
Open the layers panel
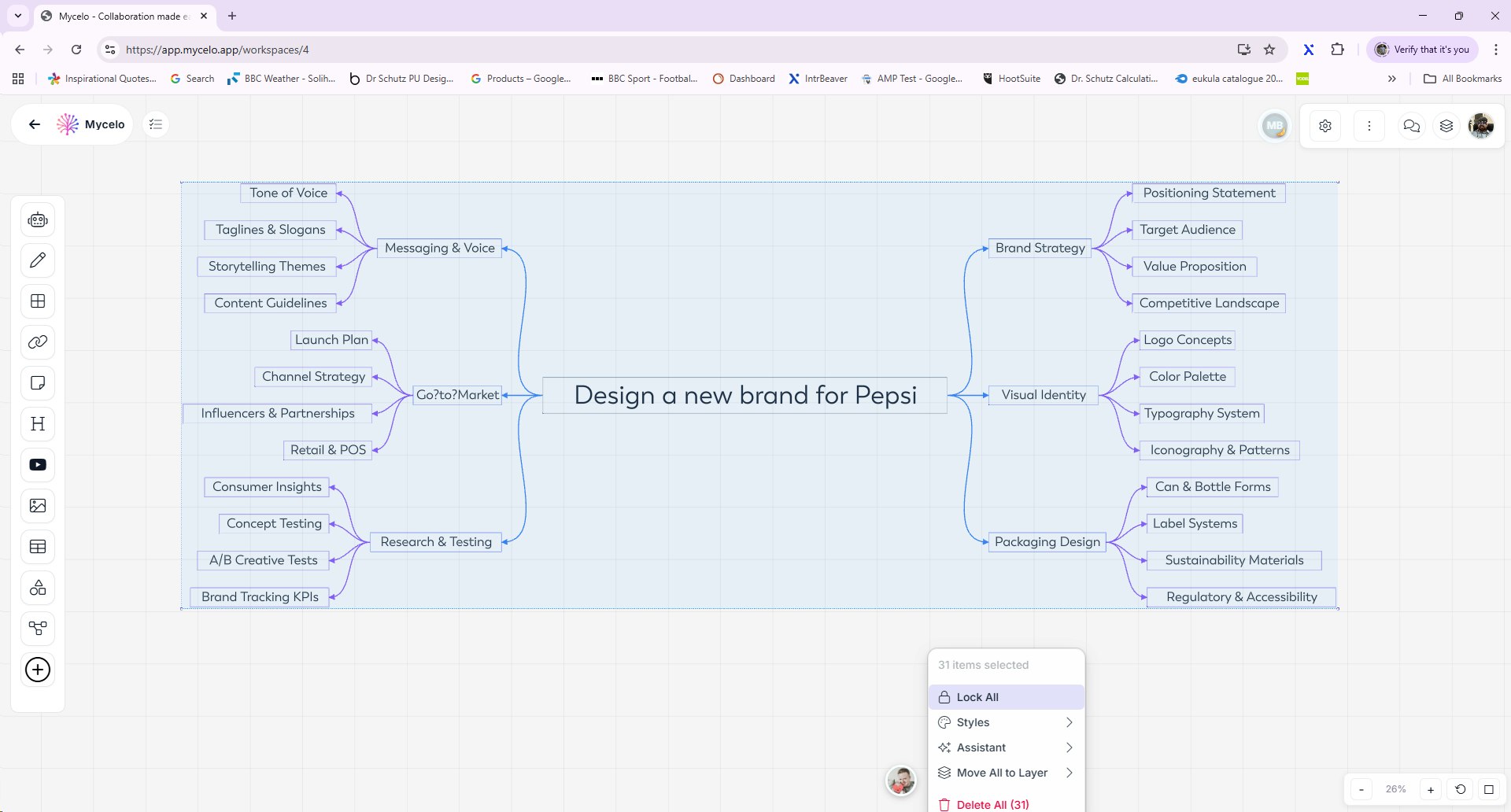pyautogui.click(x=1446, y=126)
